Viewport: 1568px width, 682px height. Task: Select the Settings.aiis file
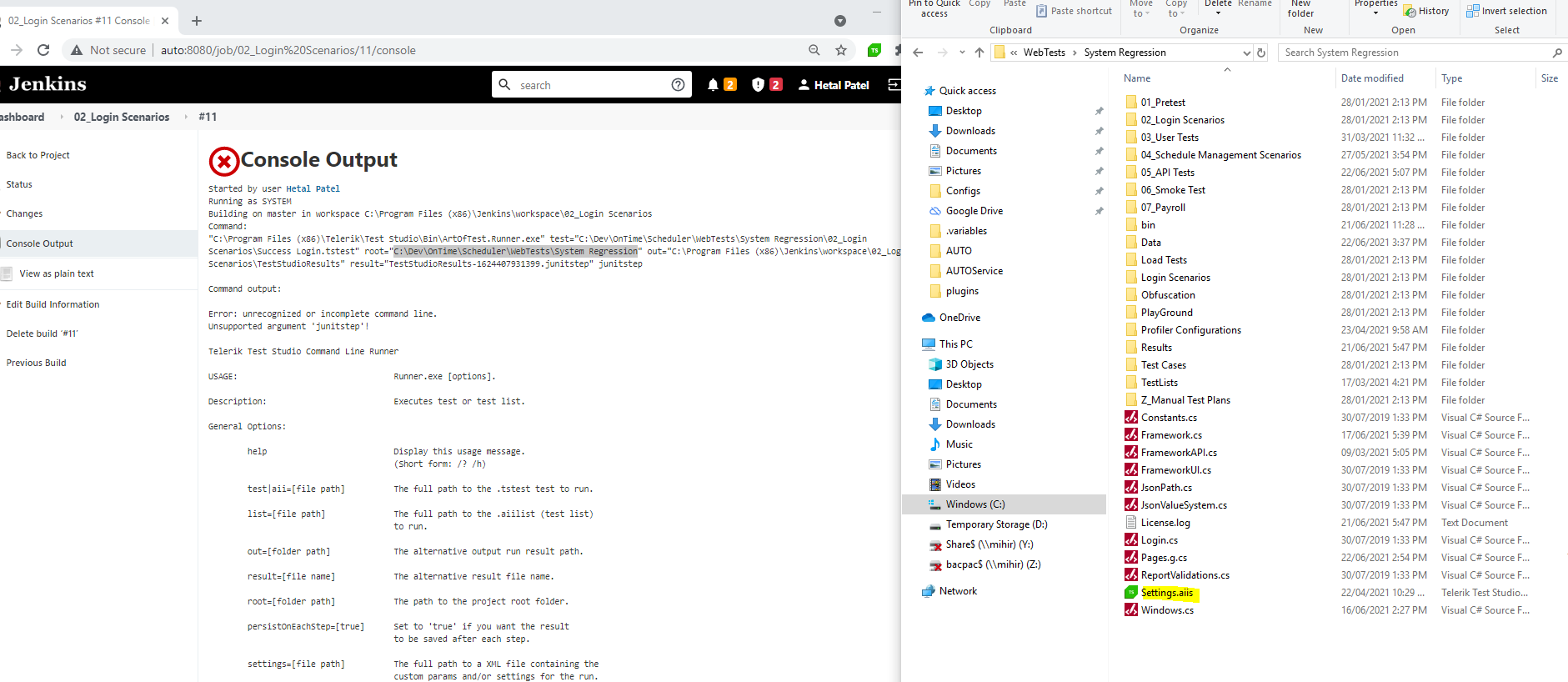point(1166,593)
